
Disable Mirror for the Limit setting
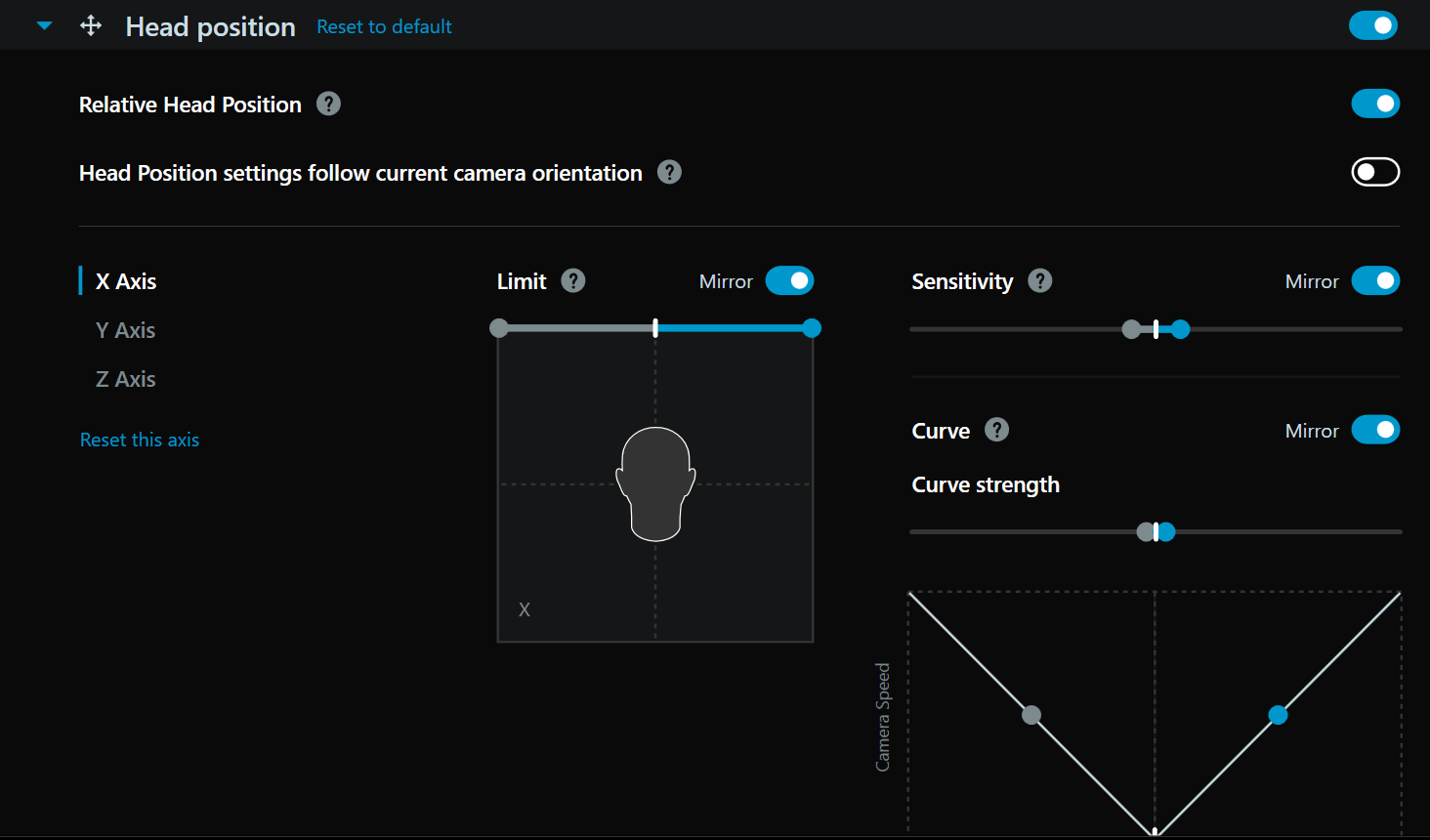tap(790, 280)
